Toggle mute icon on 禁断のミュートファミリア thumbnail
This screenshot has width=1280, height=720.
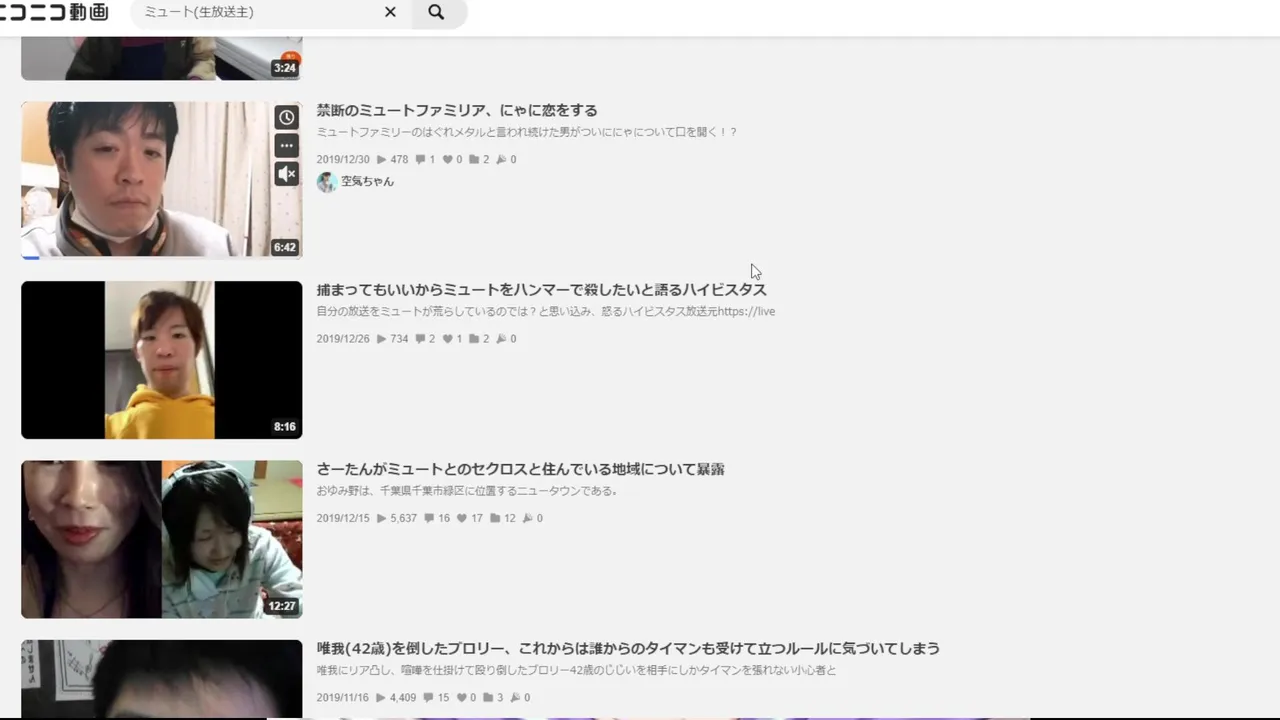coord(287,174)
